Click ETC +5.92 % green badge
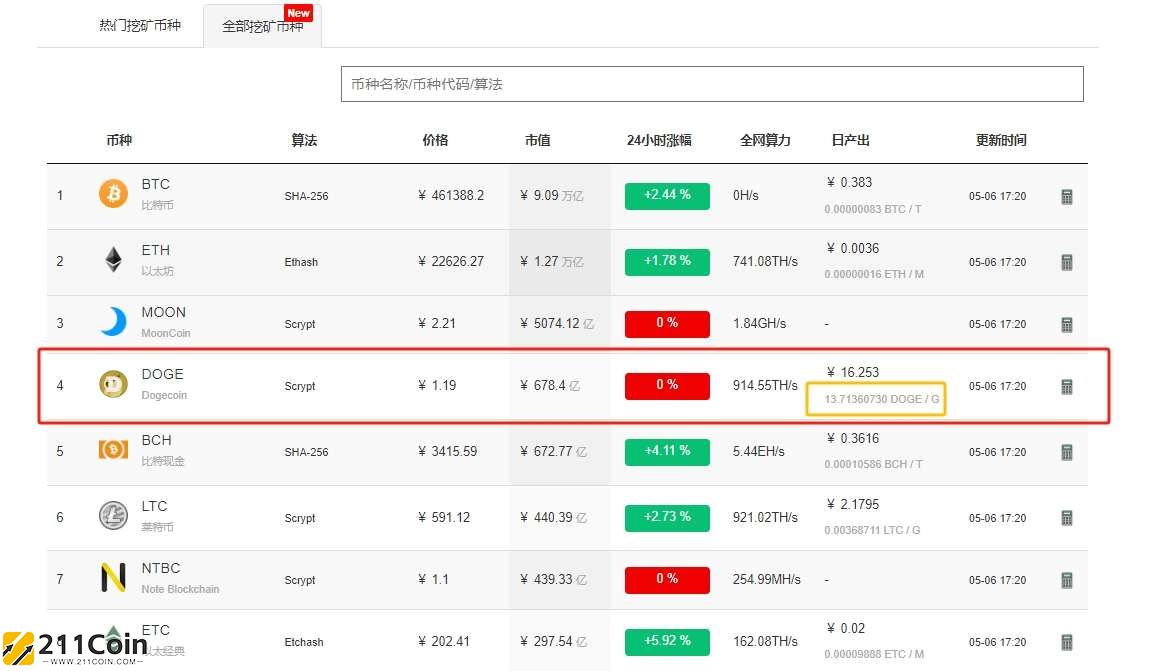The height and width of the screenshot is (671, 1170). (x=667, y=641)
